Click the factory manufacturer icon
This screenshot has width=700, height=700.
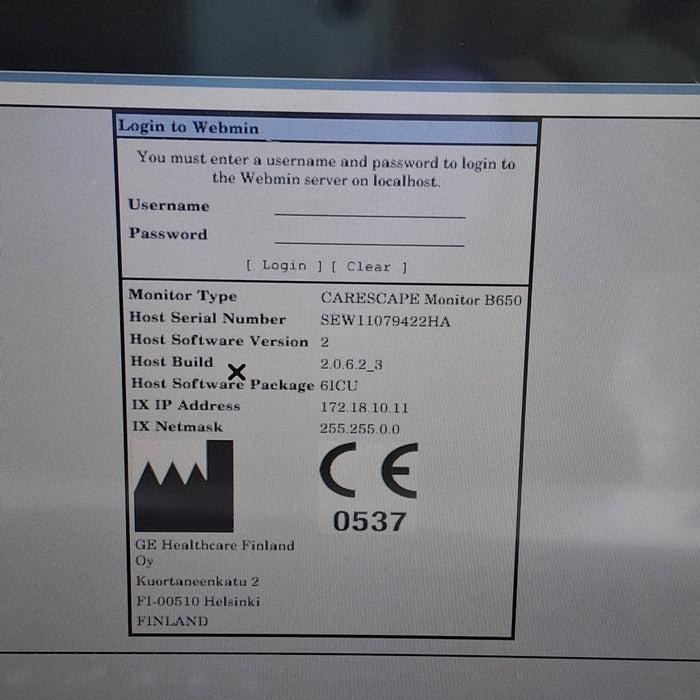184,487
